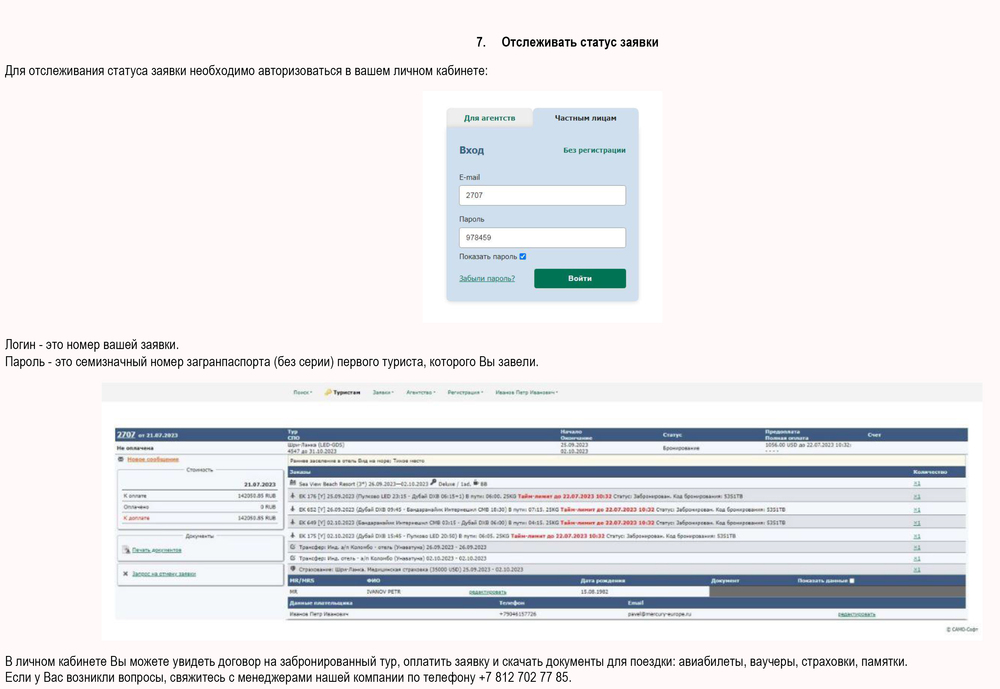Select the Частным лицам tab
The image size is (1000, 689).
click(x=585, y=118)
